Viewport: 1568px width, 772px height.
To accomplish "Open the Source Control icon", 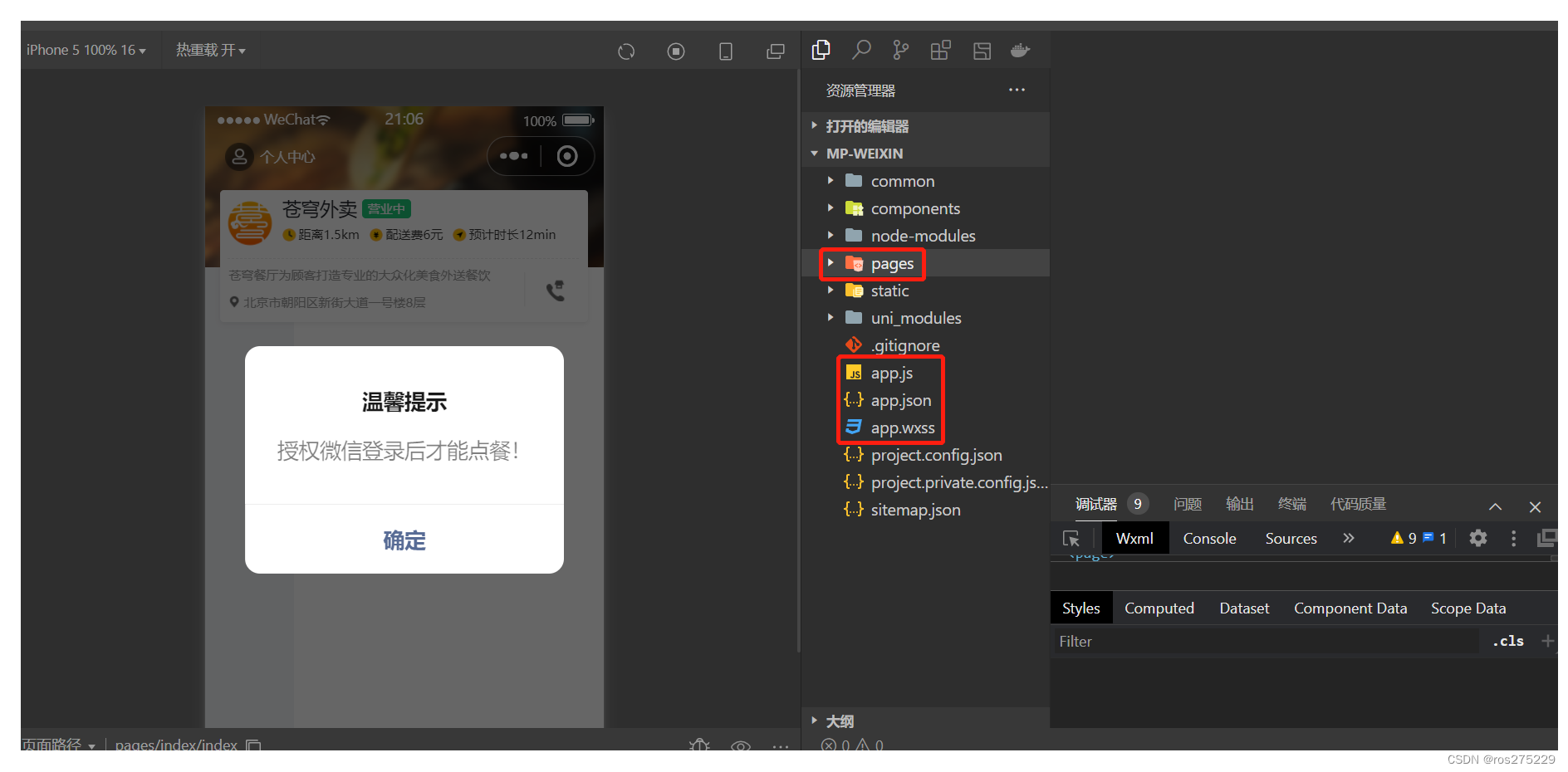I will [x=900, y=50].
